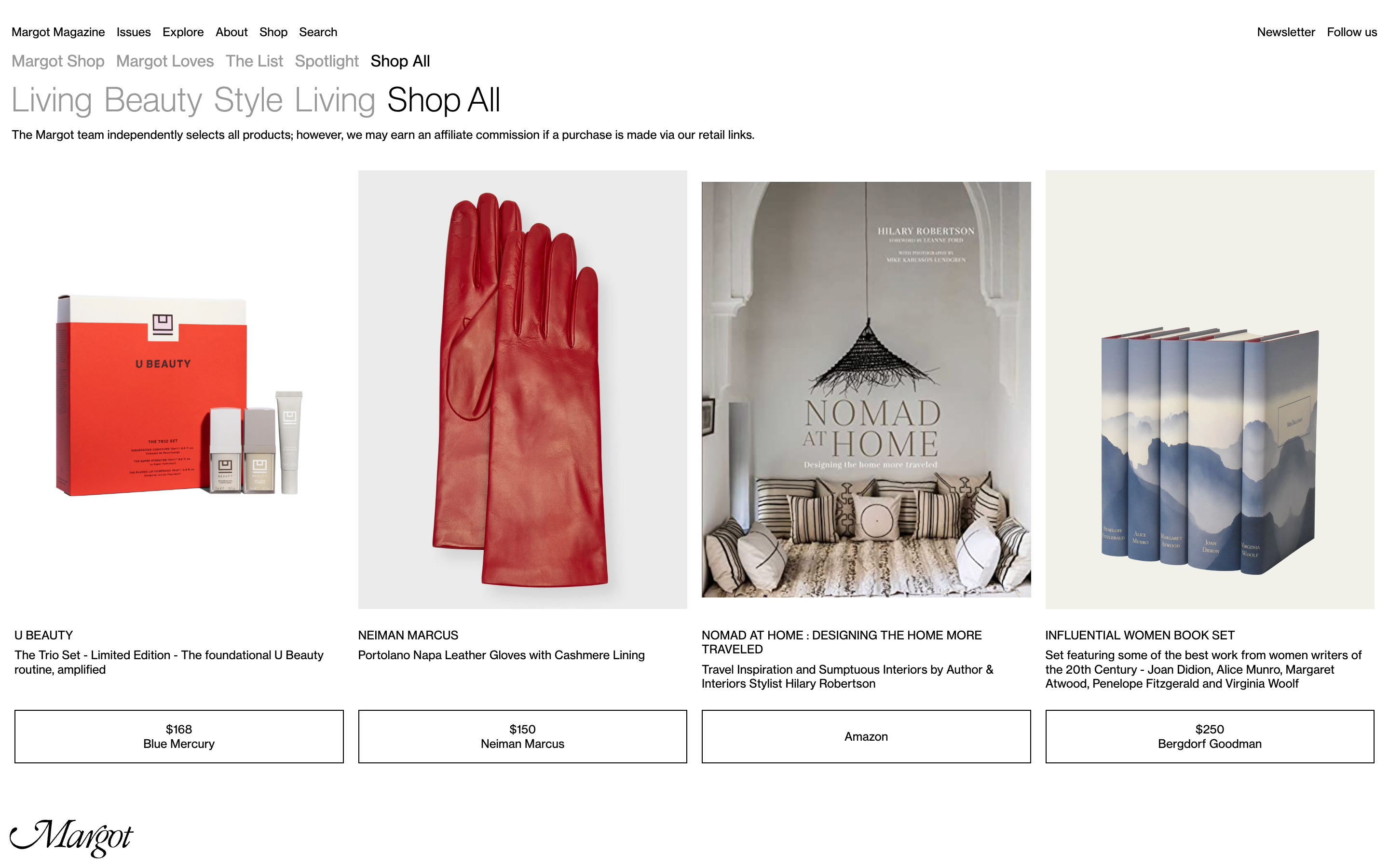Viewport: 1389px width, 868px height.
Task: Click the $168 Blue Mercury button
Action: pos(178,736)
